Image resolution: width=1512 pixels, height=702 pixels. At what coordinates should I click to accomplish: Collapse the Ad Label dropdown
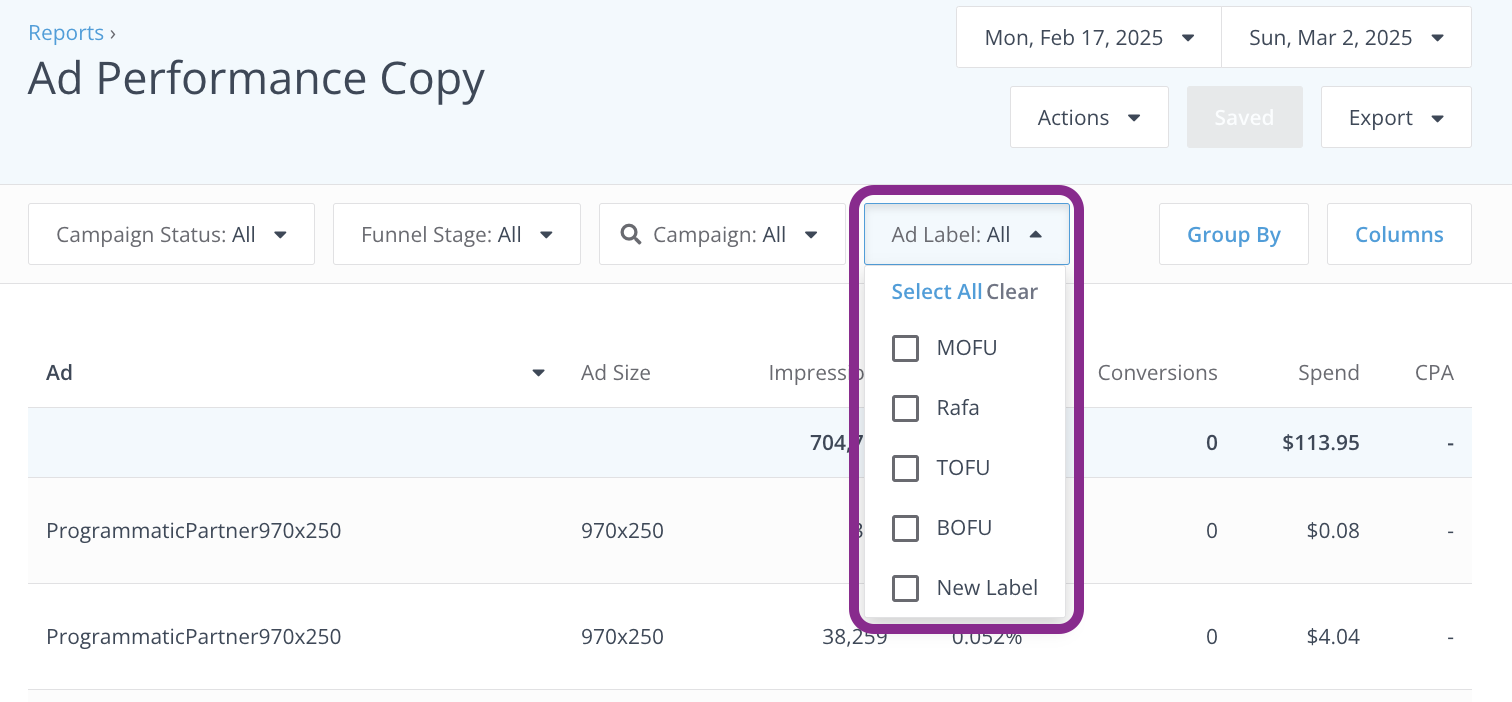coord(966,235)
